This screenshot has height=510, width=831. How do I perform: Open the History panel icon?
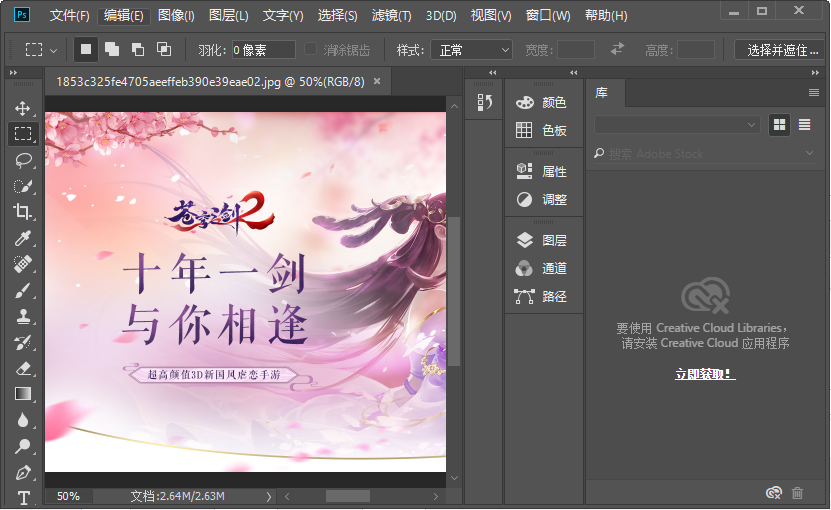click(484, 102)
